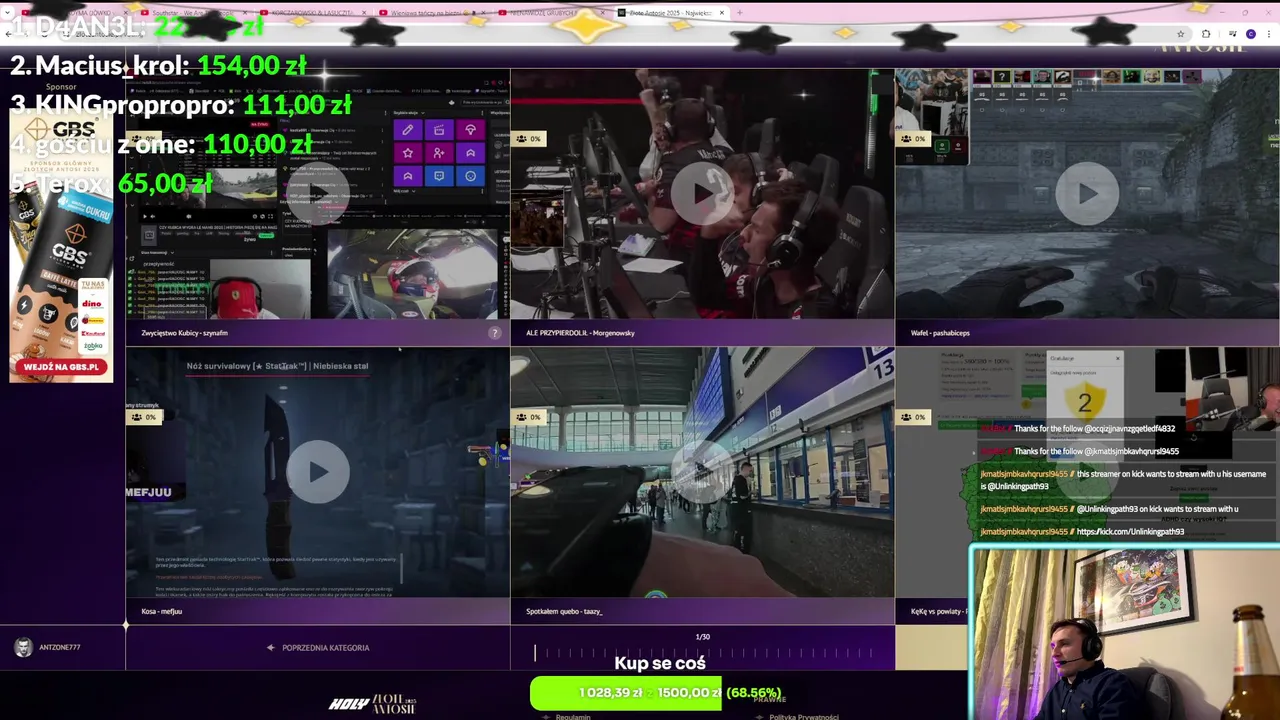Screen dimensions: 1280x720
Task: Click the HOLY logo in the footer
Action: pyautogui.click(x=348, y=704)
